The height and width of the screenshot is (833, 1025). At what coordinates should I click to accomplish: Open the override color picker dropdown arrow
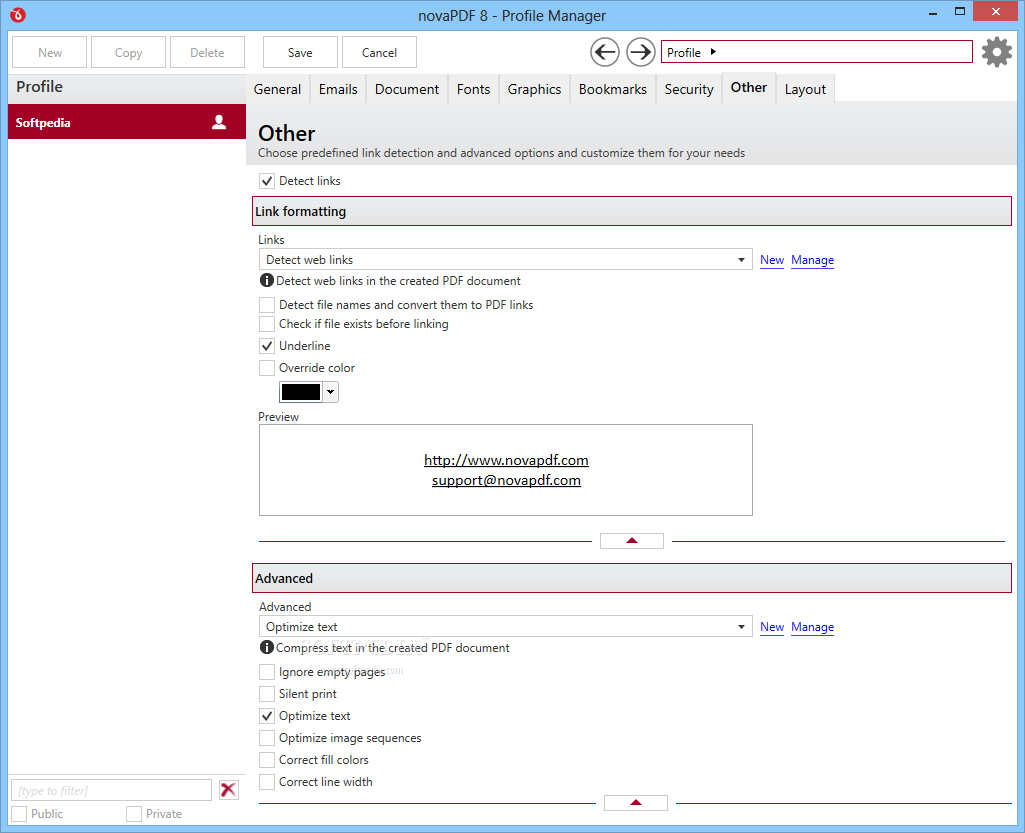click(331, 392)
